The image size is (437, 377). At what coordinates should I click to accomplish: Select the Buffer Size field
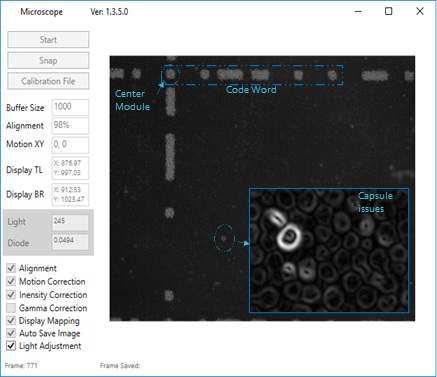[70, 107]
